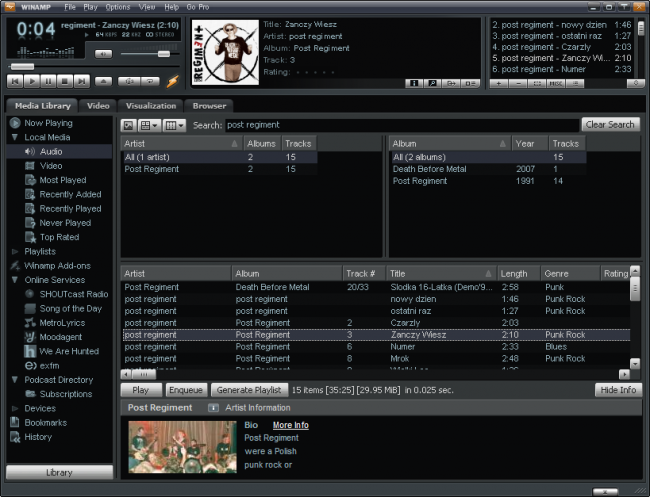
Task: Open Top Rated list
Action: click(59, 237)
